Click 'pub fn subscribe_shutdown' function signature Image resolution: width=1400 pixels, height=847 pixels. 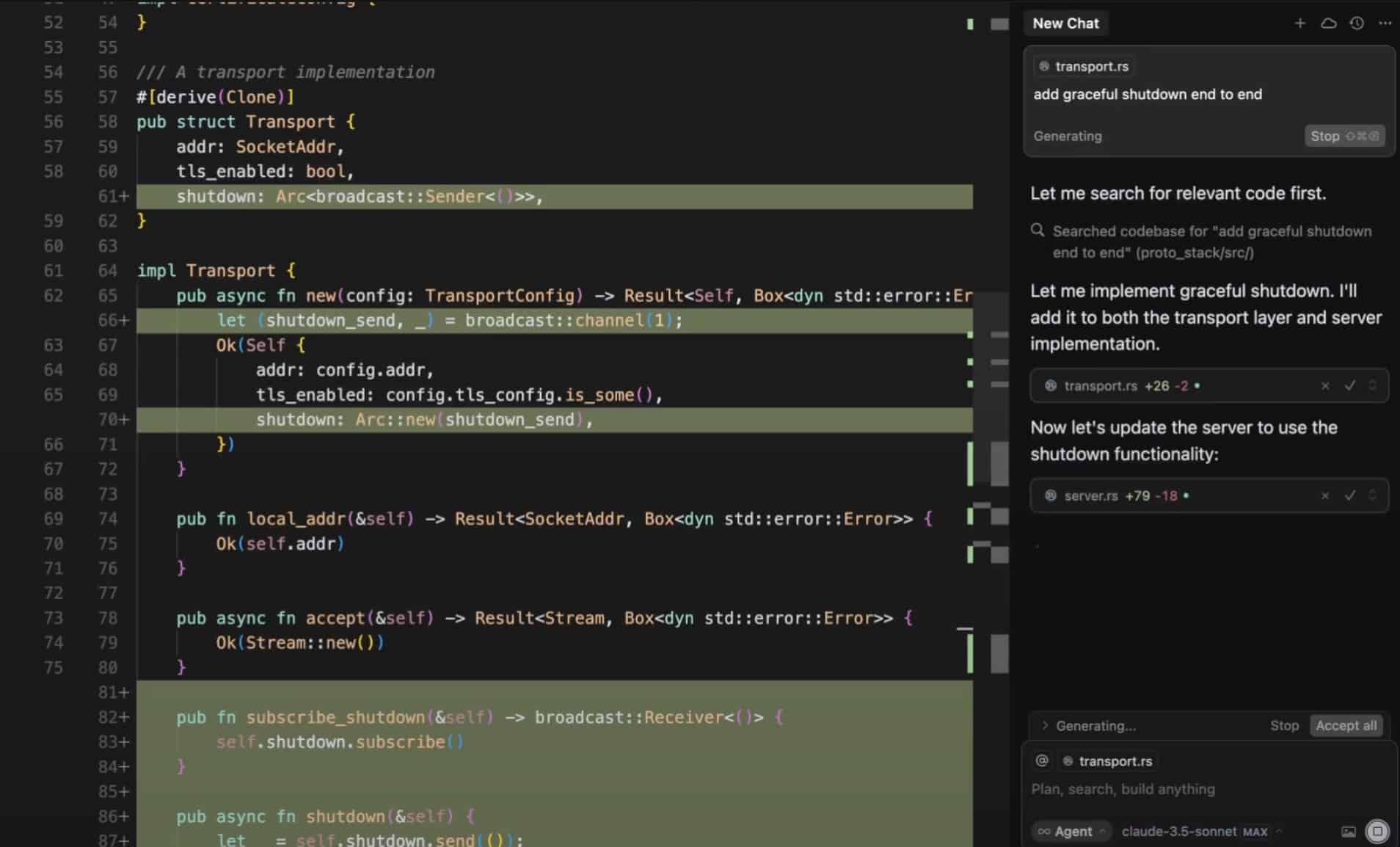(x=480, y=717)
